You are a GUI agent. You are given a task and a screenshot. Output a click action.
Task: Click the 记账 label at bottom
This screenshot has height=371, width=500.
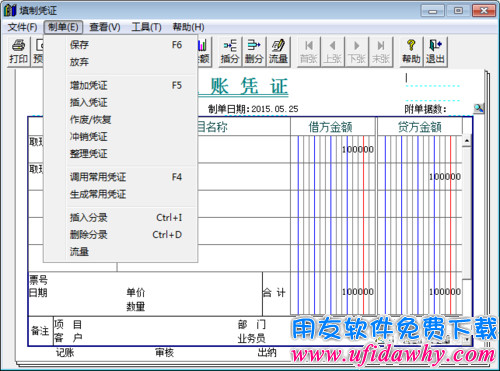click(x=65, y=352)
